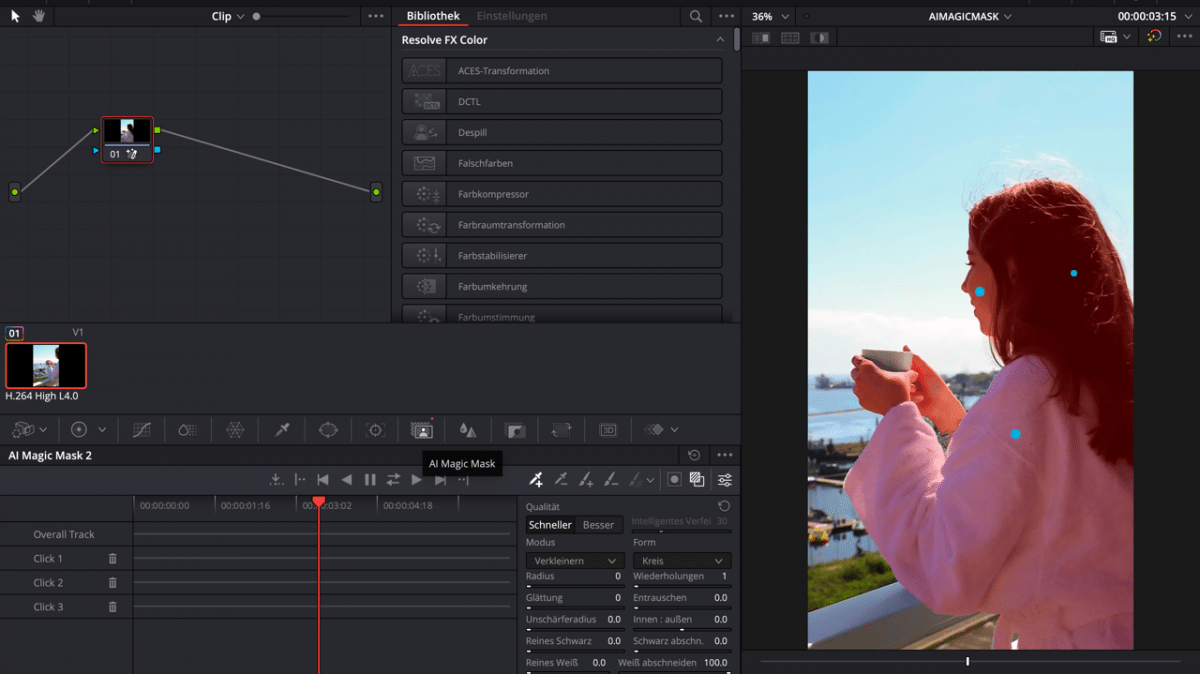Viewport: 1200px width, 674px height.
Task: Open the AI Magic Mask palette icon
Action: click(x=421, y=430)
